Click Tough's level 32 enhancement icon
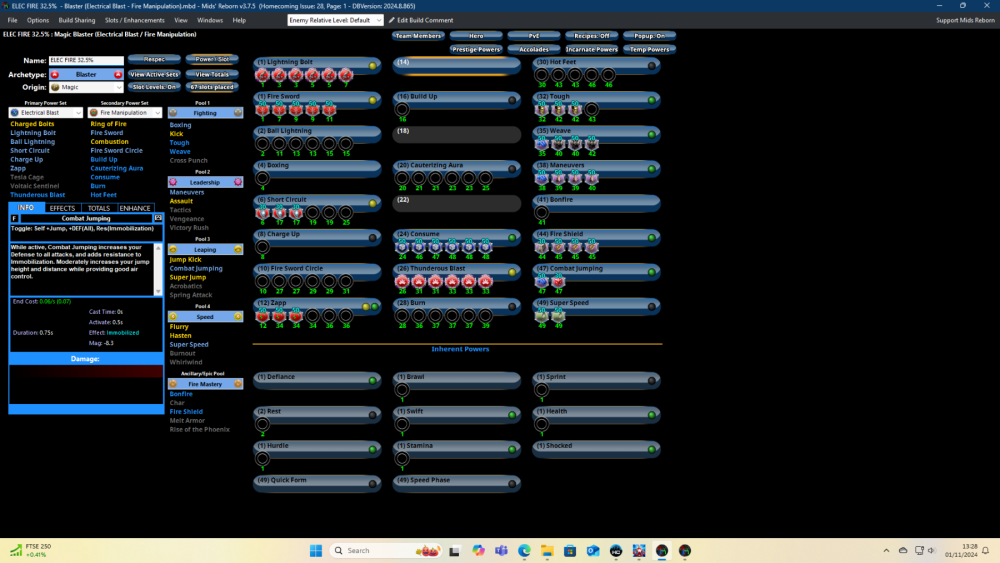This screenshot has width=1000, height=563. pyautogui.click(x=541, y=110)
